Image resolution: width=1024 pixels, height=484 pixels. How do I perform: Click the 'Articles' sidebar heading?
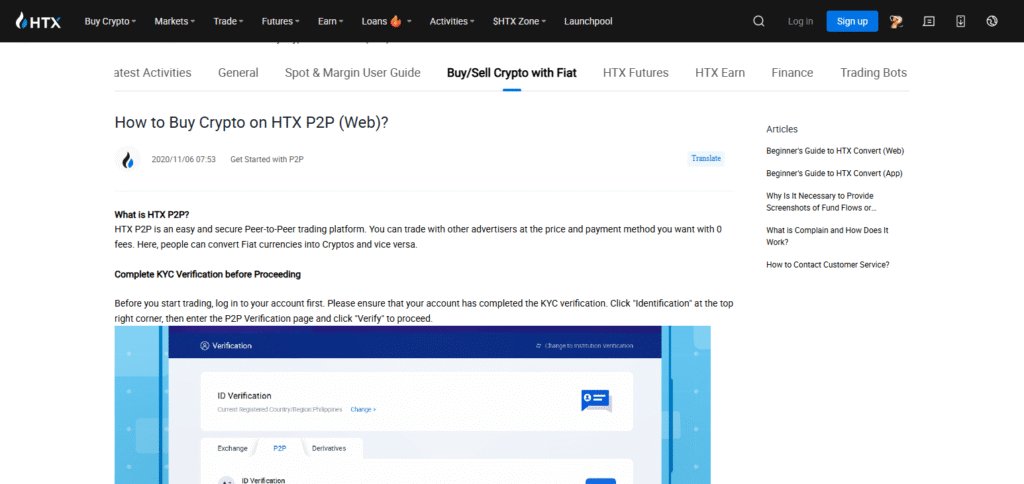point(782,129)
